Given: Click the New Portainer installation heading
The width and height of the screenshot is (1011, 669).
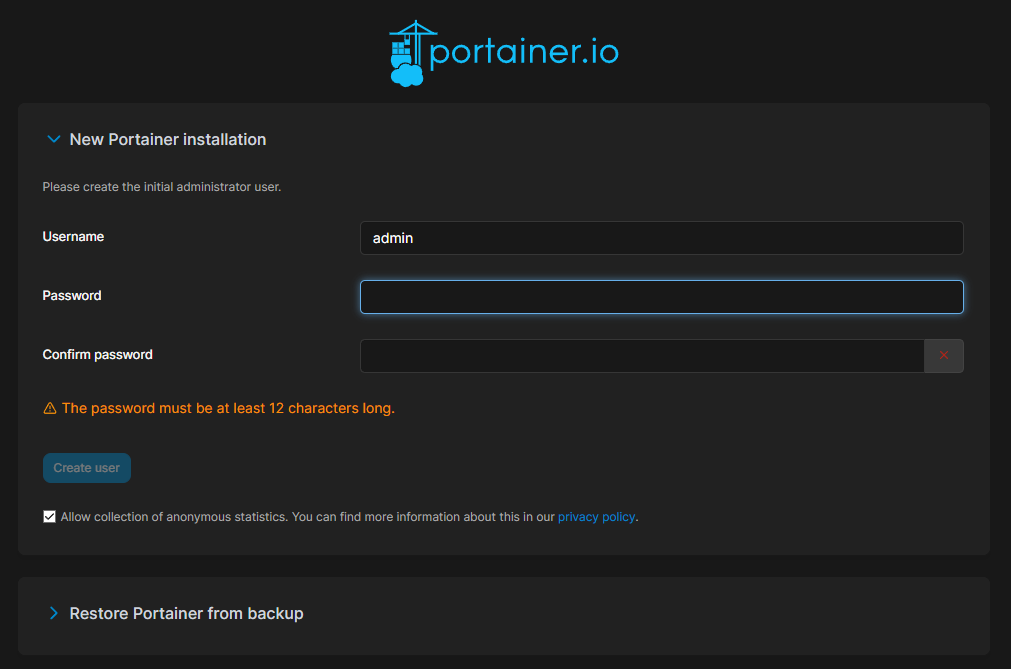Looking at the screenshot, I should coord(167,139).
